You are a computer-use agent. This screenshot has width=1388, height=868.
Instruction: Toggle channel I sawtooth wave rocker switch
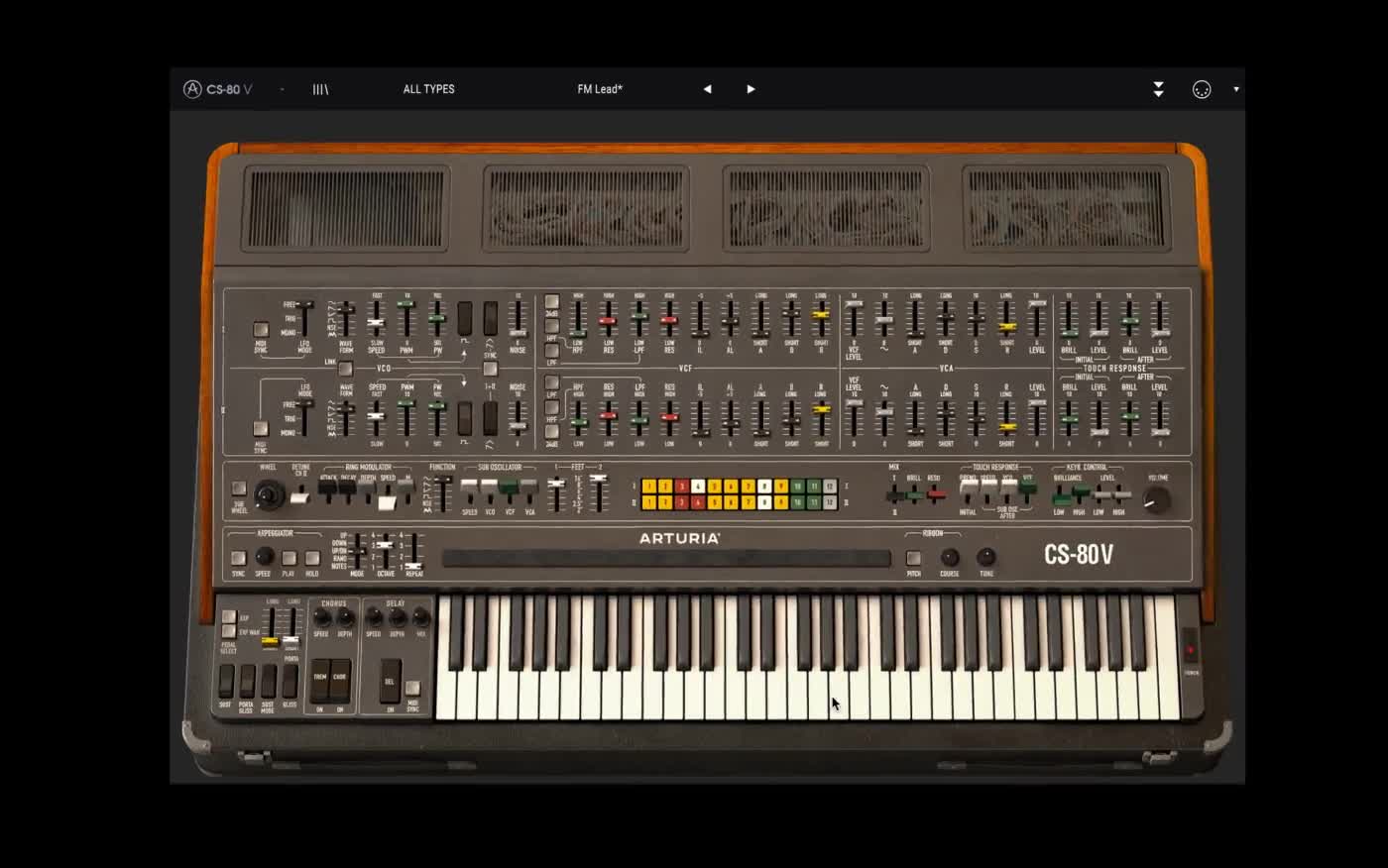click(490, 318)
